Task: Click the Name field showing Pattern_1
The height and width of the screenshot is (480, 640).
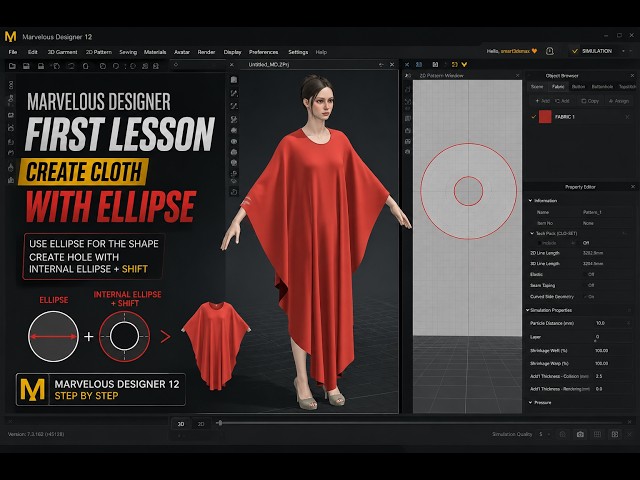Action: pyautogui.click(x=605, y=212)
